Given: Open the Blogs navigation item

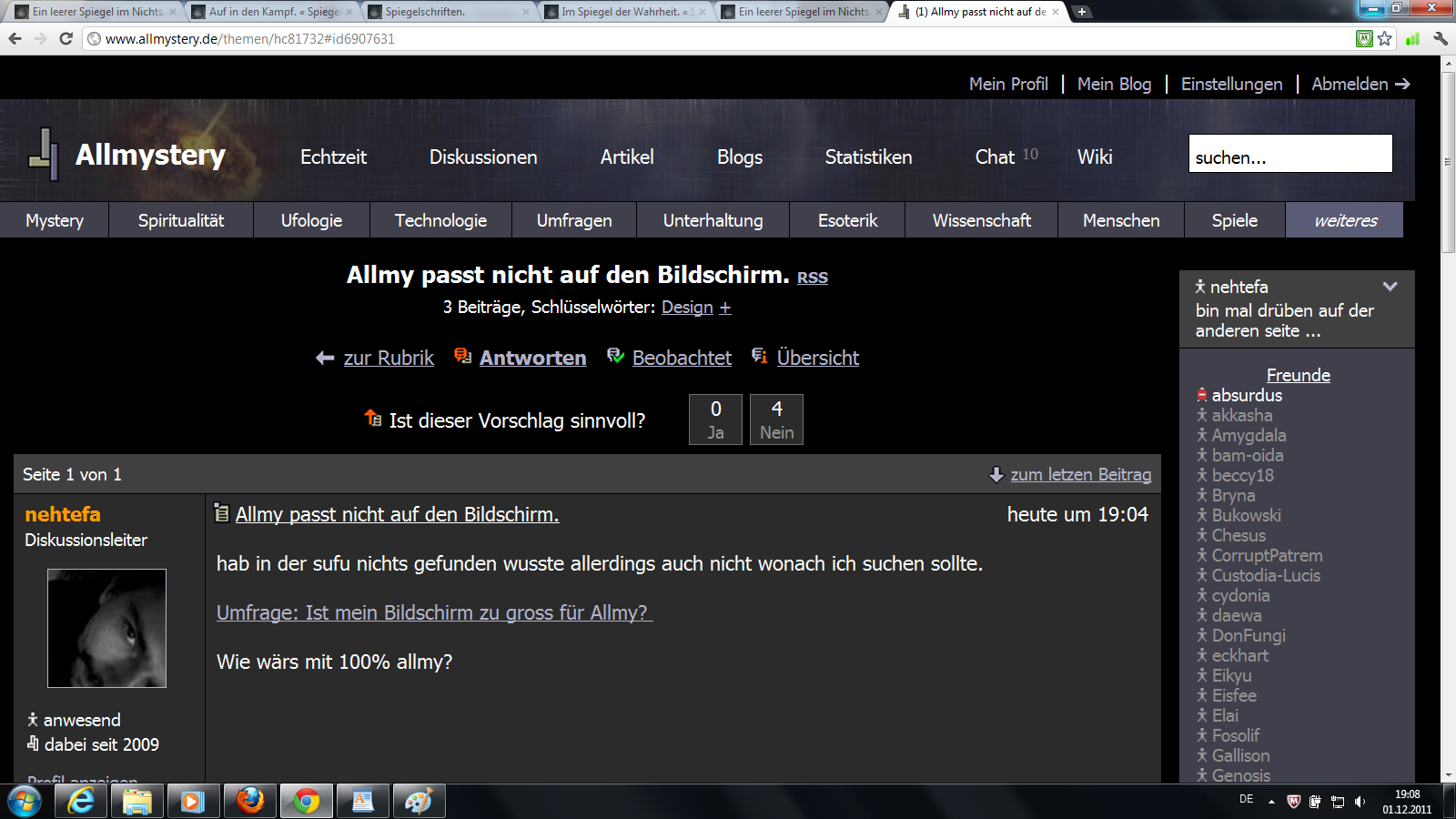Looking at the screenshot, I should [x=740, y=157].
